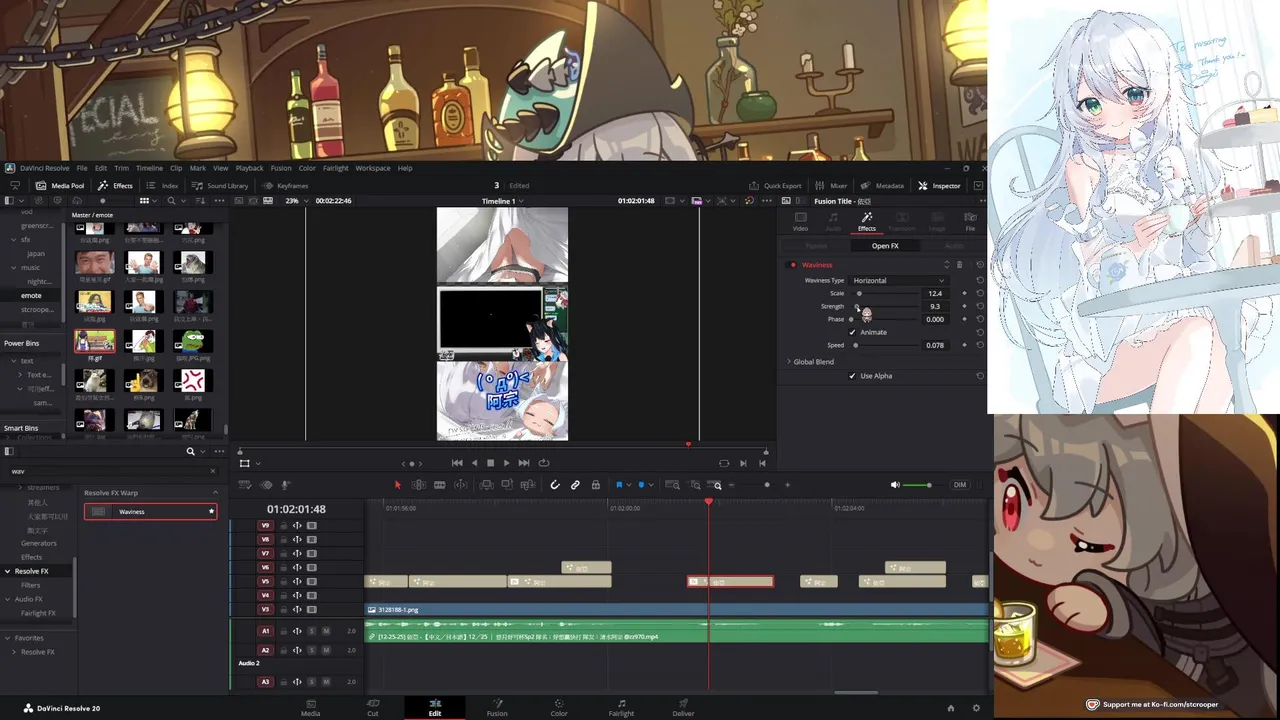Toggle the Media Pool button

[60, 185]
